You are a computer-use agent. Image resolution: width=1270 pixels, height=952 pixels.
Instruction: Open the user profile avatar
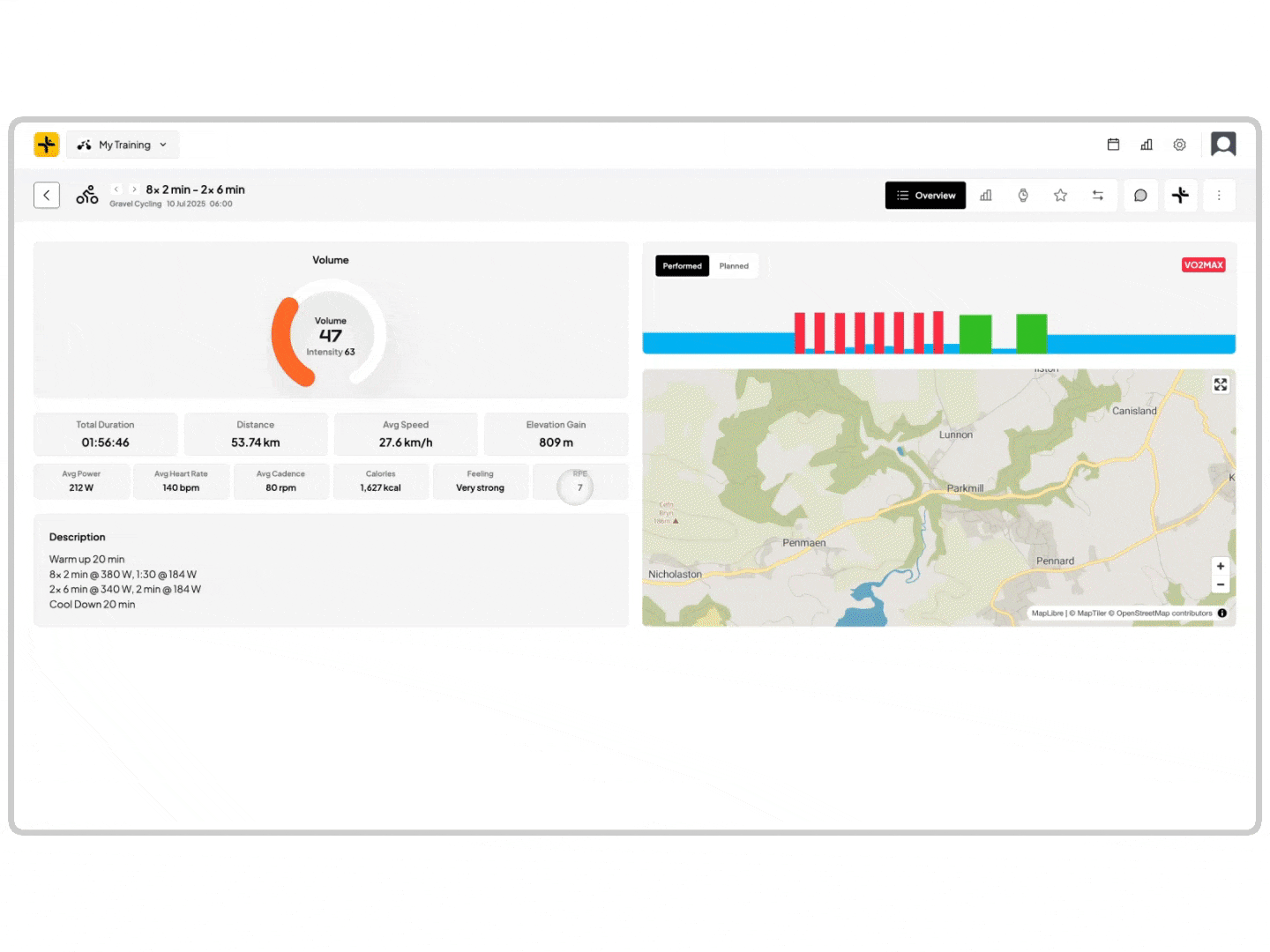[x=1223, y=145]
